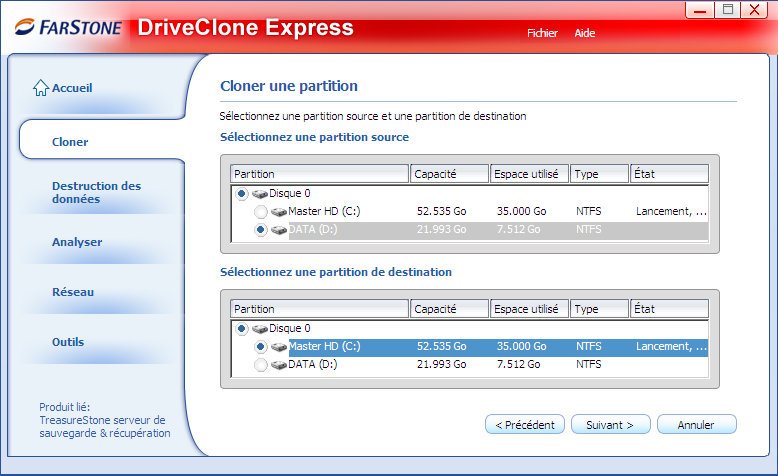Select Disque 0 radio button in destination list

pos(242,329)
